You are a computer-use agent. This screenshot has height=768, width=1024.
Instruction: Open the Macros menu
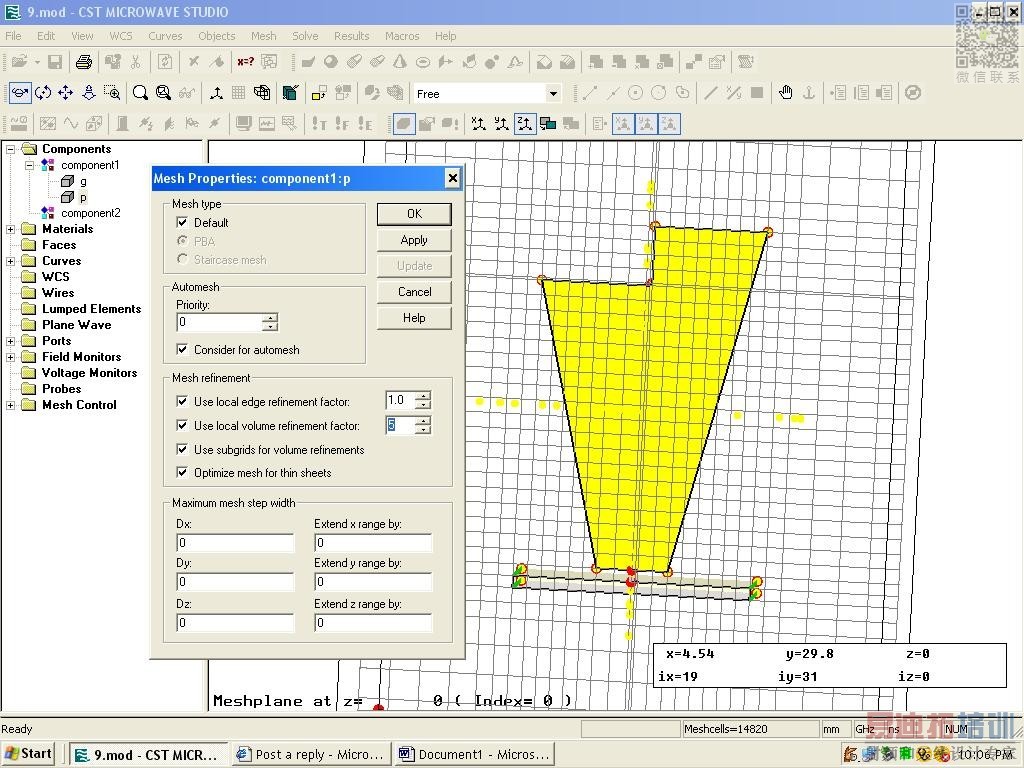point(402,36)
